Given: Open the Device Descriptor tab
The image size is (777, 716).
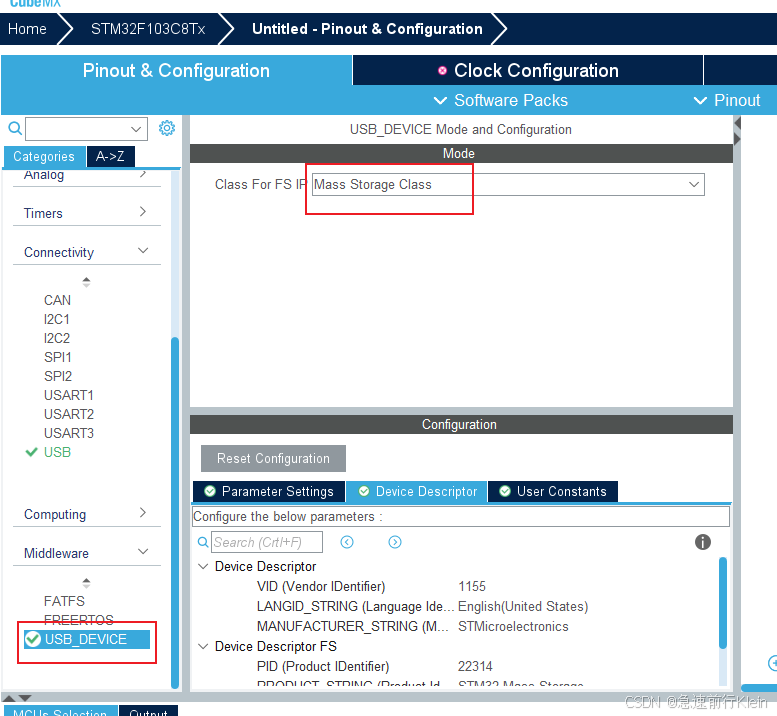Looking at the screenshot, I should click(x=416, y=491).
